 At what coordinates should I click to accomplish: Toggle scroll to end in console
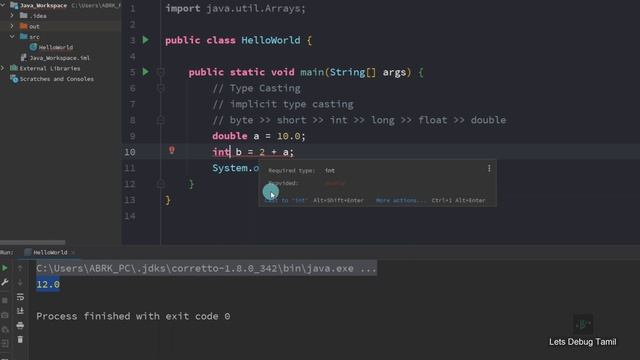(20, 311)
